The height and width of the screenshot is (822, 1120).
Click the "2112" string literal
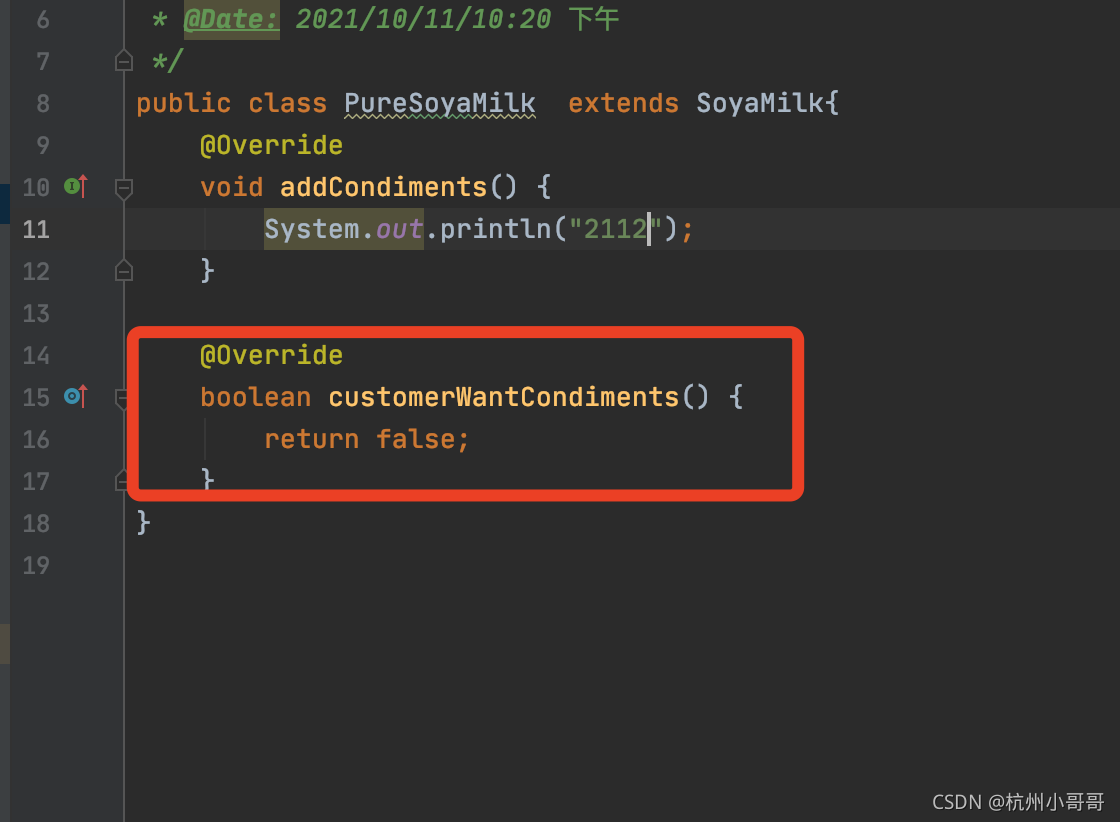point(615,229)
